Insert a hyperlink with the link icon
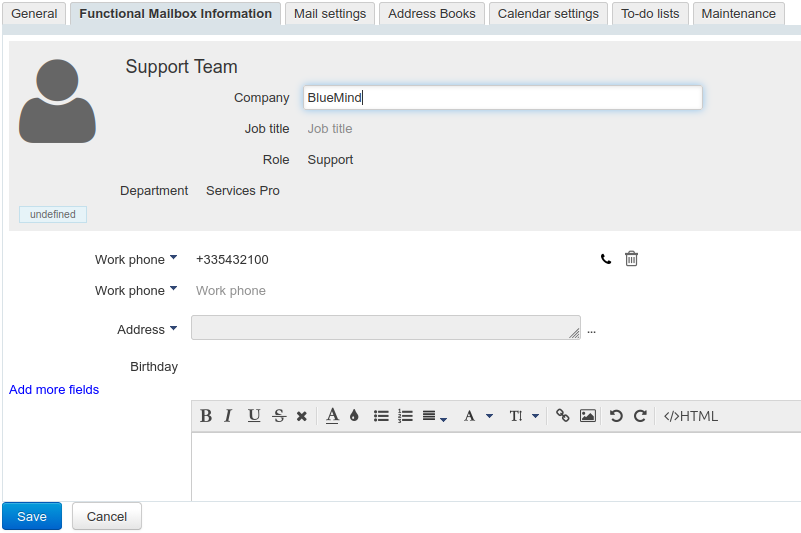Viewport: 801px width, 533px height. coord(563,416)
